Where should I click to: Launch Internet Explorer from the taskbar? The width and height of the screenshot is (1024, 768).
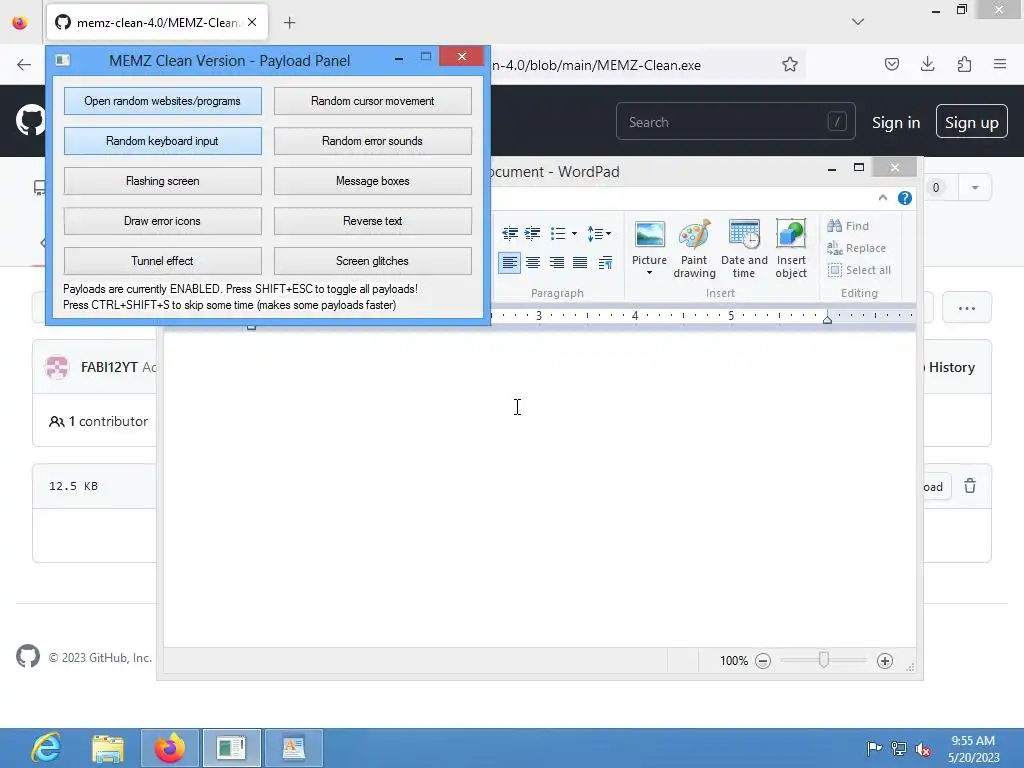[46, 748]
